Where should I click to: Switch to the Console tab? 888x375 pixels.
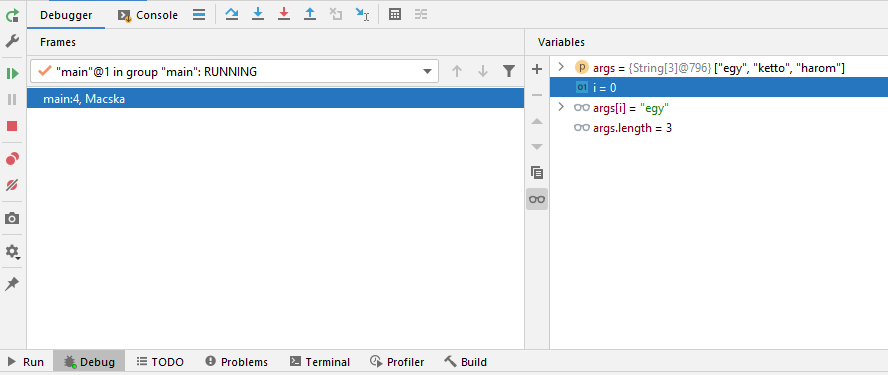[148, 15]
